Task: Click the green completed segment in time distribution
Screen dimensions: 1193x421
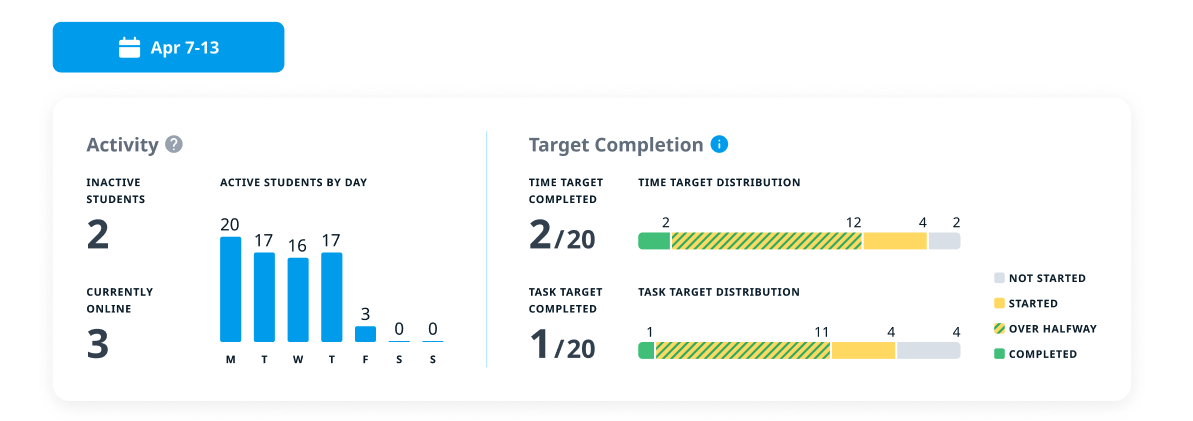Action: pos(654,241)
